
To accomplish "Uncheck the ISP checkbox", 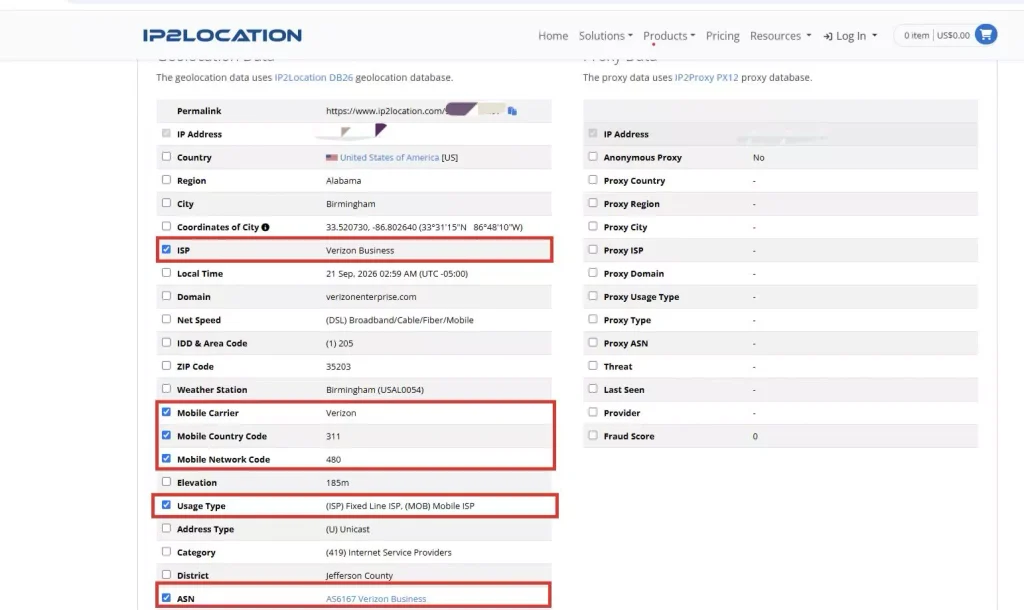I will pyautogui.click(x=167, y=249).
